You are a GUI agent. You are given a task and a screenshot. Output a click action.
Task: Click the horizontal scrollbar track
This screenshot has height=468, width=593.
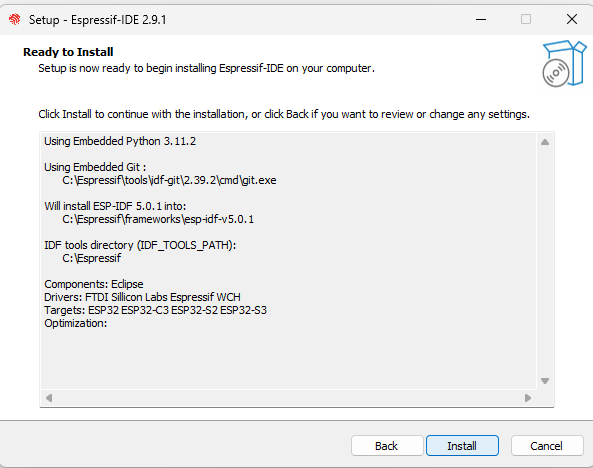(x=289, y=398)
